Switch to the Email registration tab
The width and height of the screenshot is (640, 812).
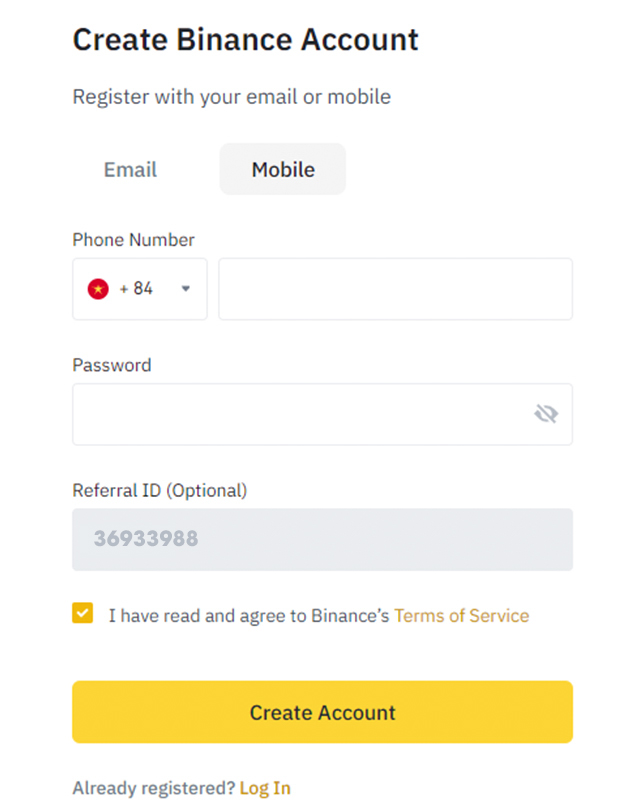click(130, 169)
